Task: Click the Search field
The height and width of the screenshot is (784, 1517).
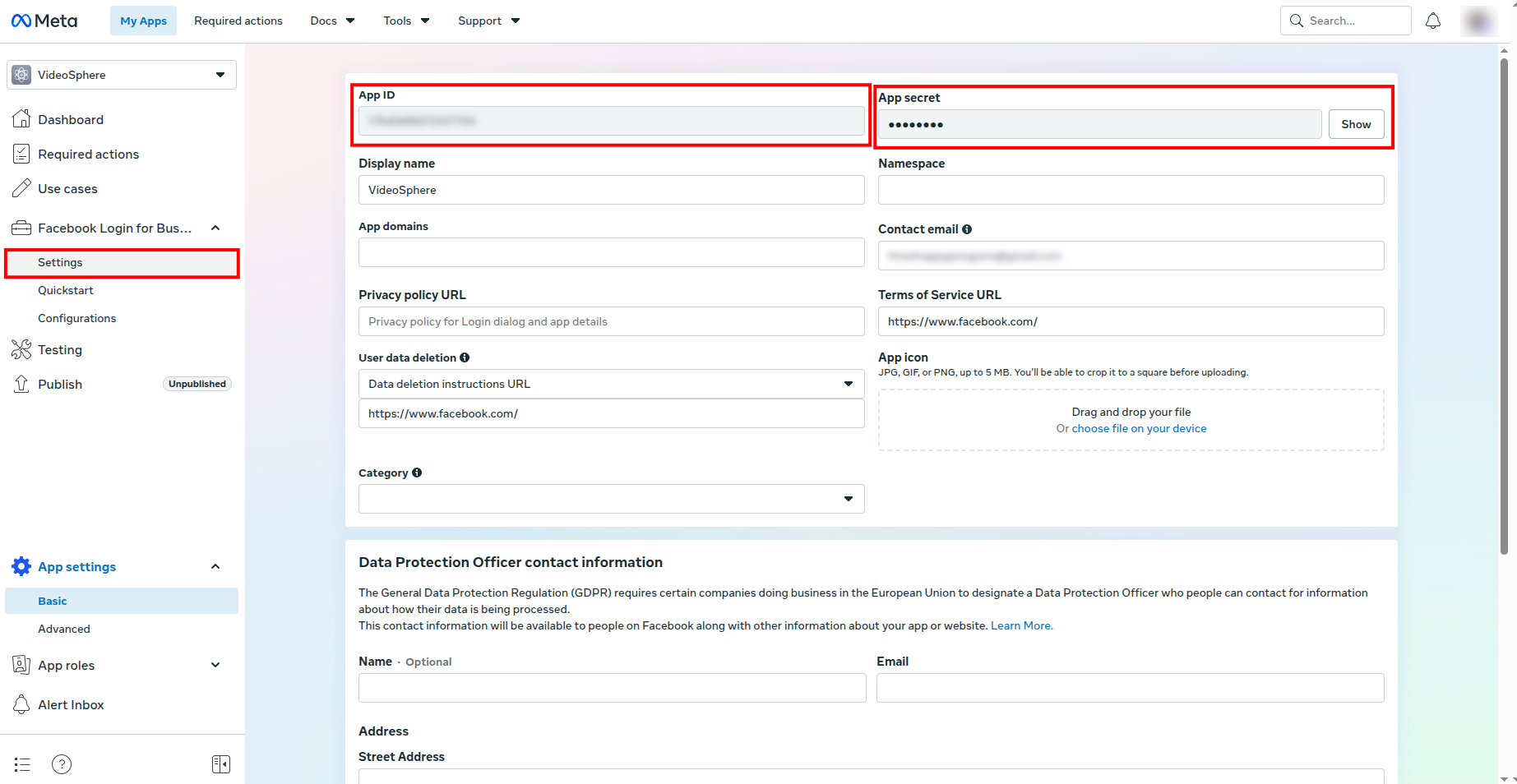Action: (1346, 21)
